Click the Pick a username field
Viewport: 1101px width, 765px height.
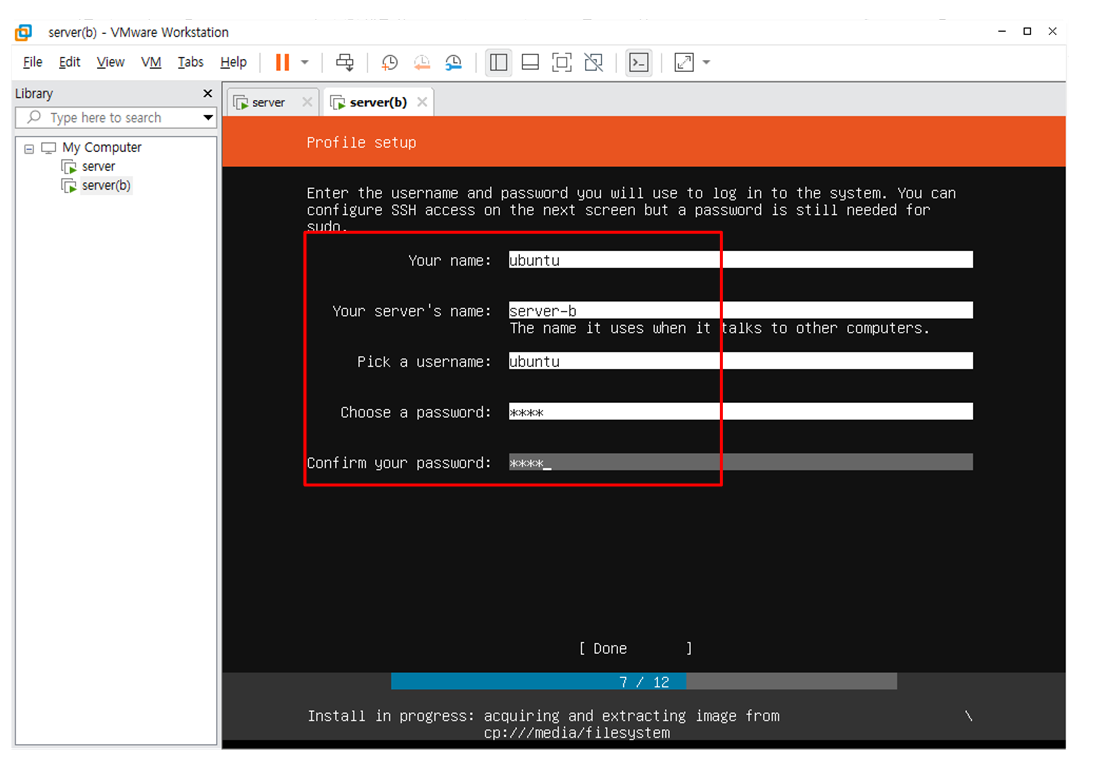[x=741, y=361]
